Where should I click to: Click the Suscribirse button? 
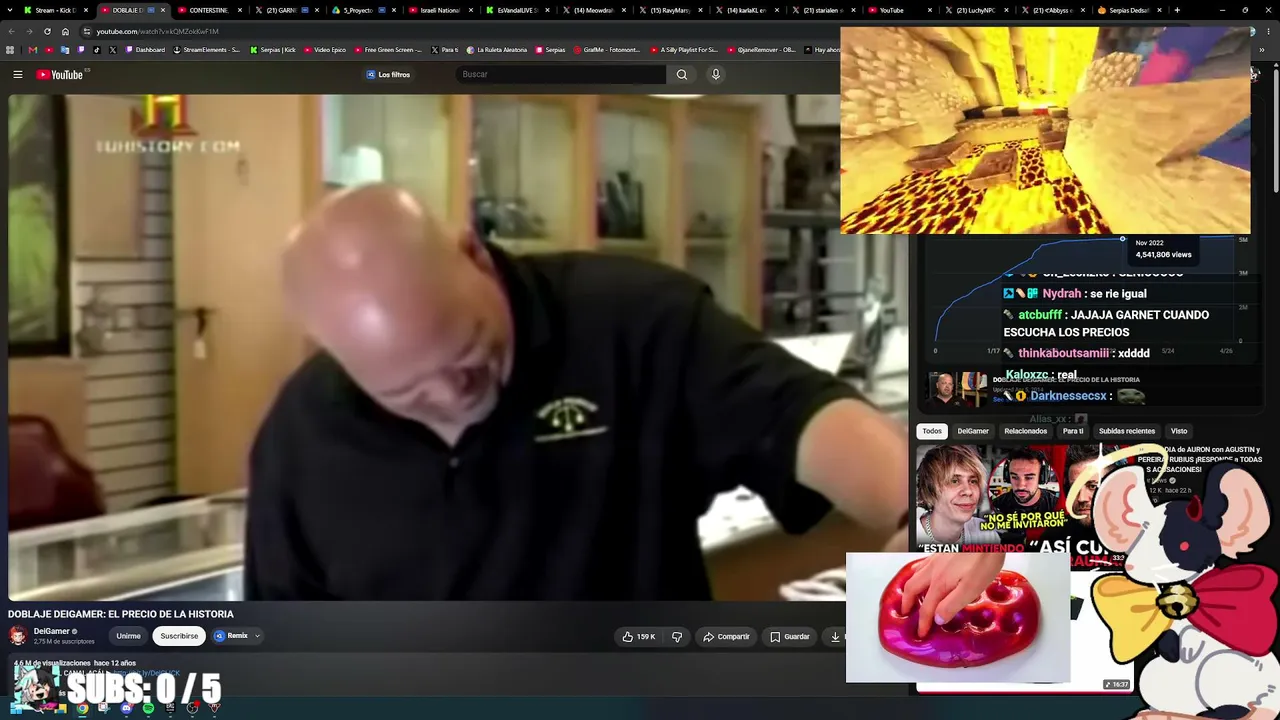coord(179,636)
